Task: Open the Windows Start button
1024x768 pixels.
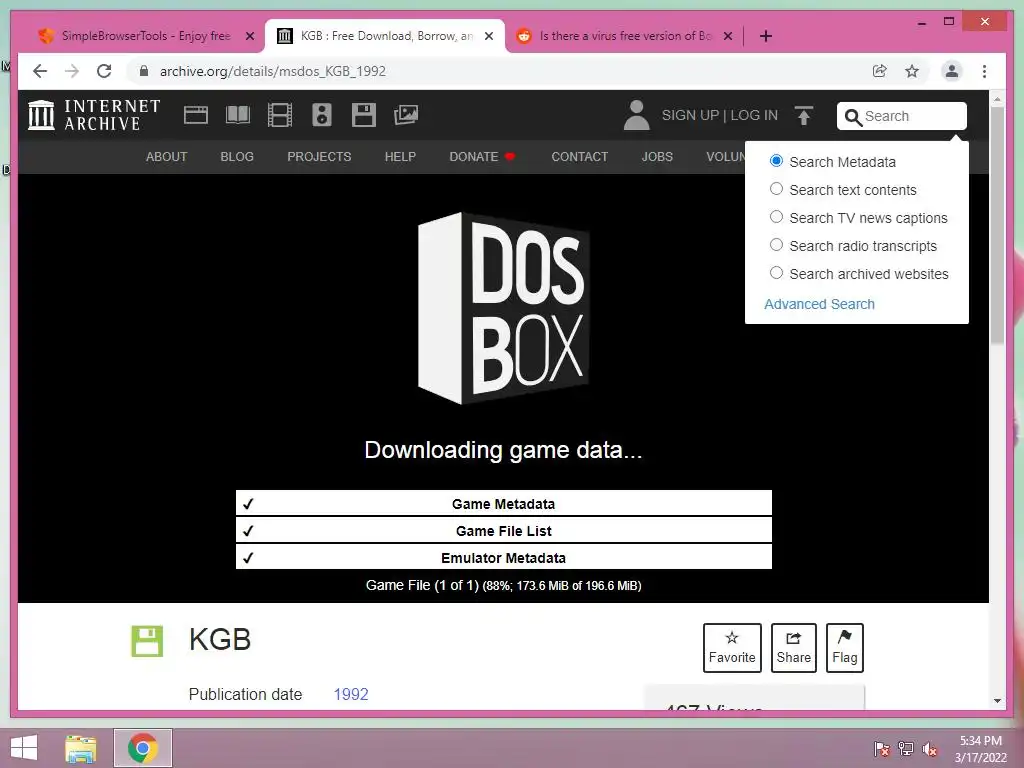Action: point(24,748)
